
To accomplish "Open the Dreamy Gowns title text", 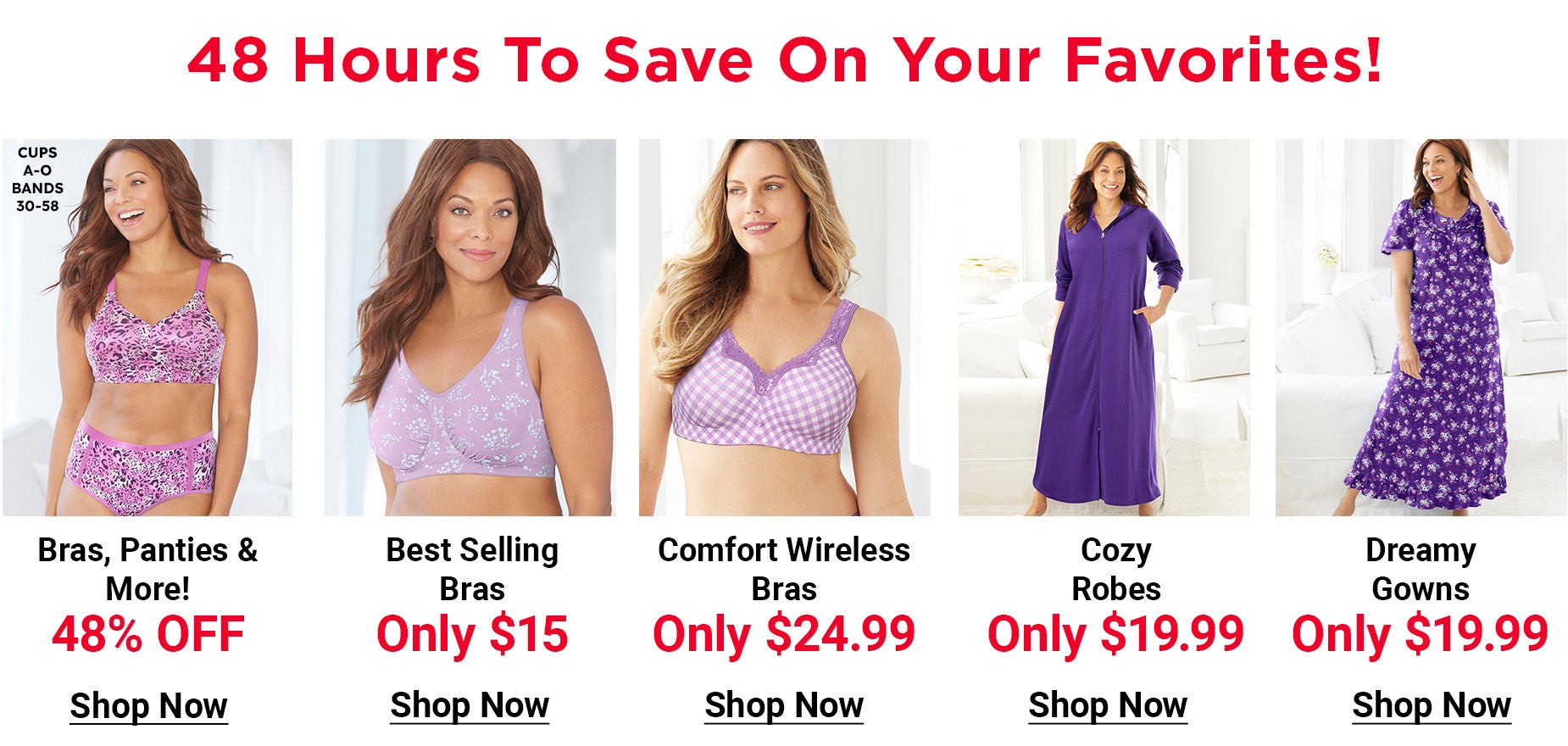I will [x=1421, y=569].
